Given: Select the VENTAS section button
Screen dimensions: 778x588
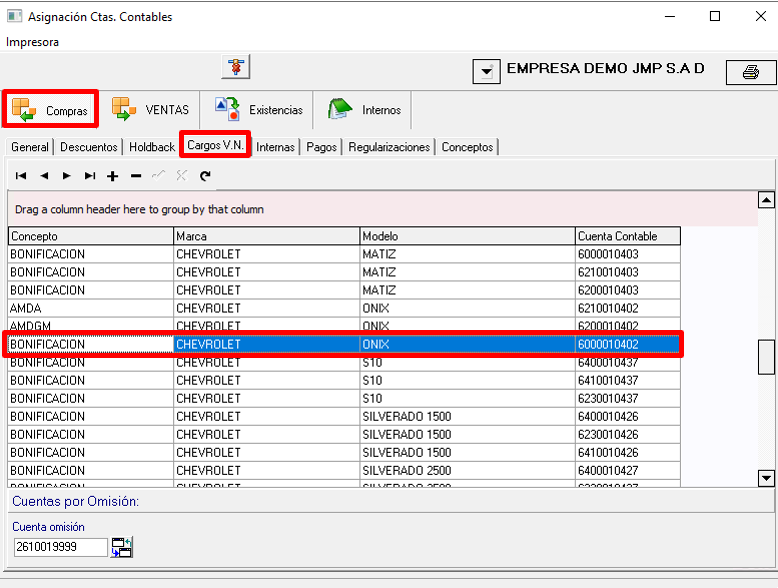Looking at the screenshot, I should click(150, 109).
